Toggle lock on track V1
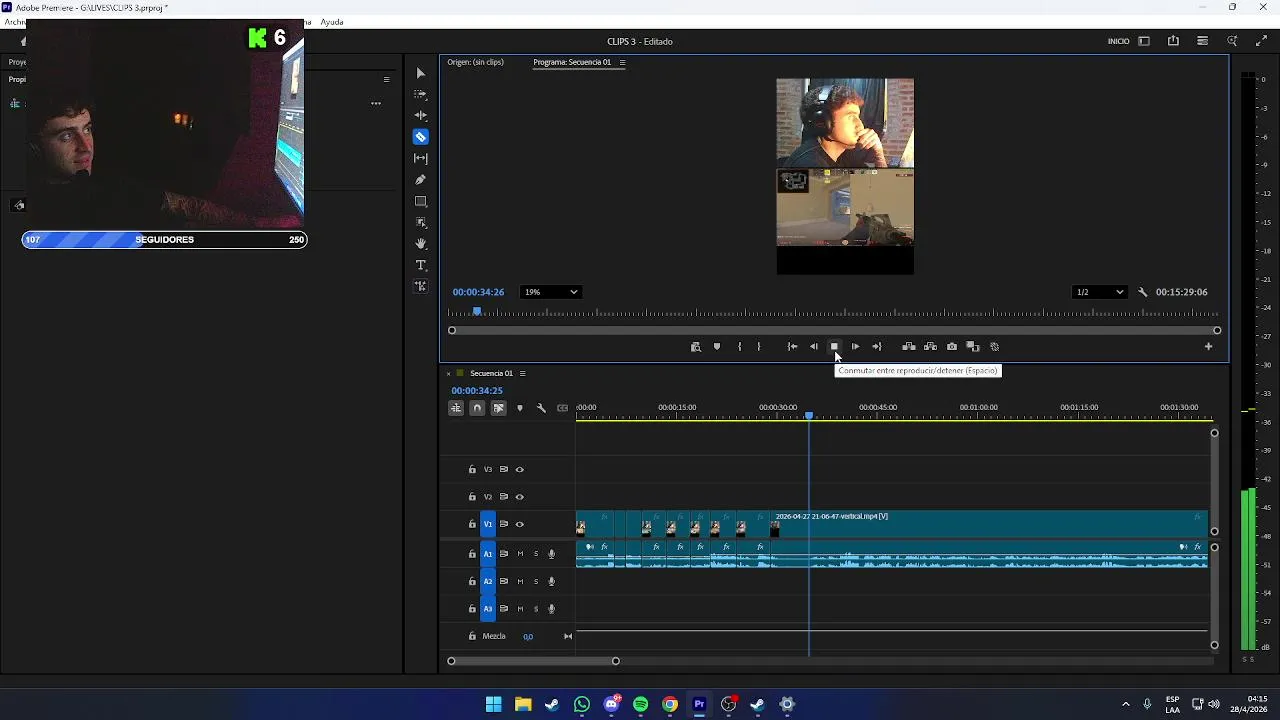 tap(472, 524)
